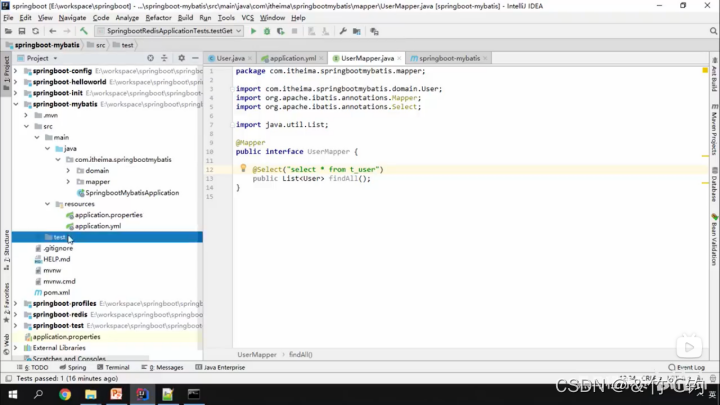Toggle the Structure side panel
Image resolution: width=720 pixels, height=405 pixels.
pos(6,250)
